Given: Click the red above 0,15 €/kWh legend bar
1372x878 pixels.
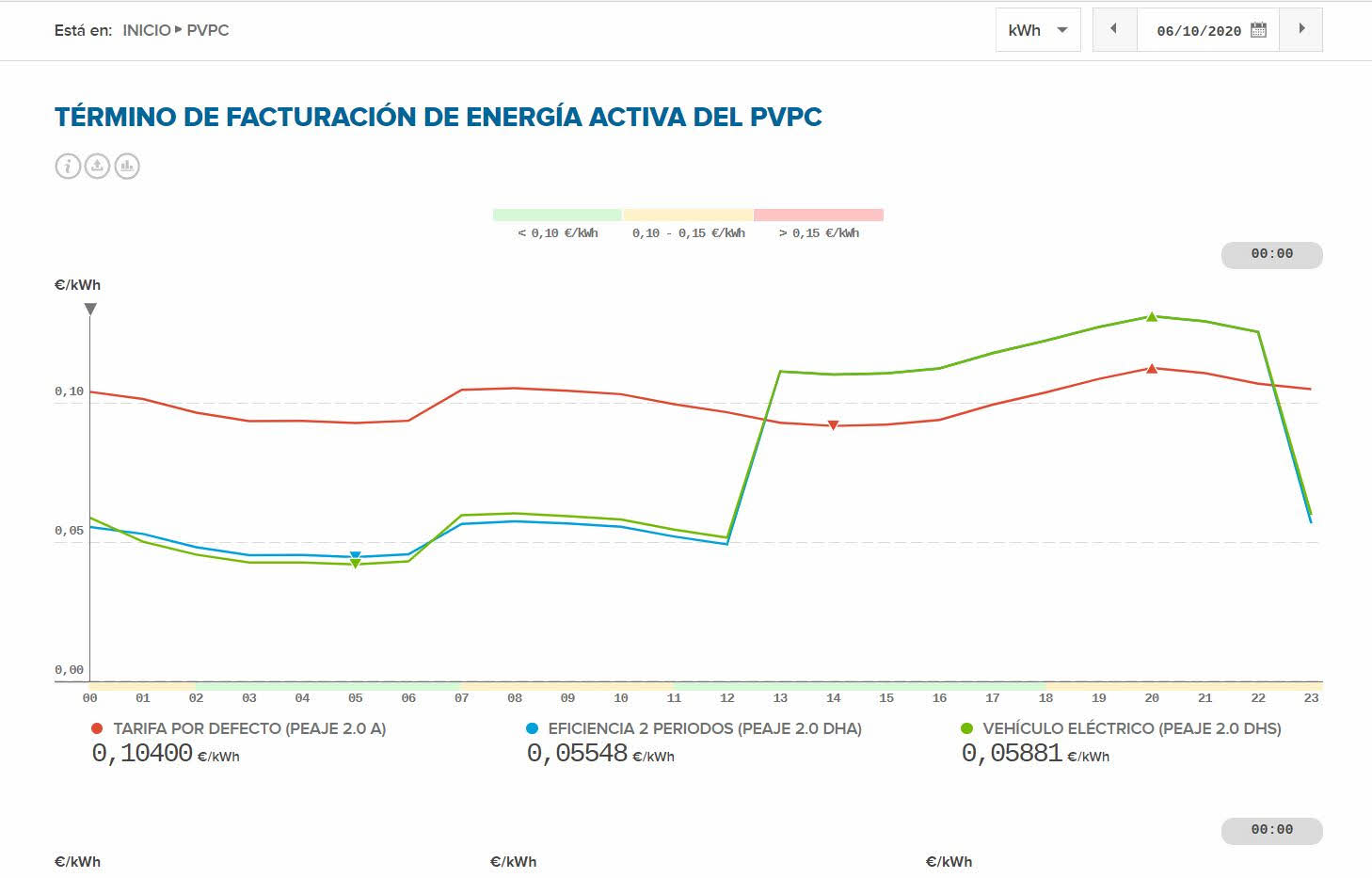Looking at the screenshot, I should pos(818,215).
